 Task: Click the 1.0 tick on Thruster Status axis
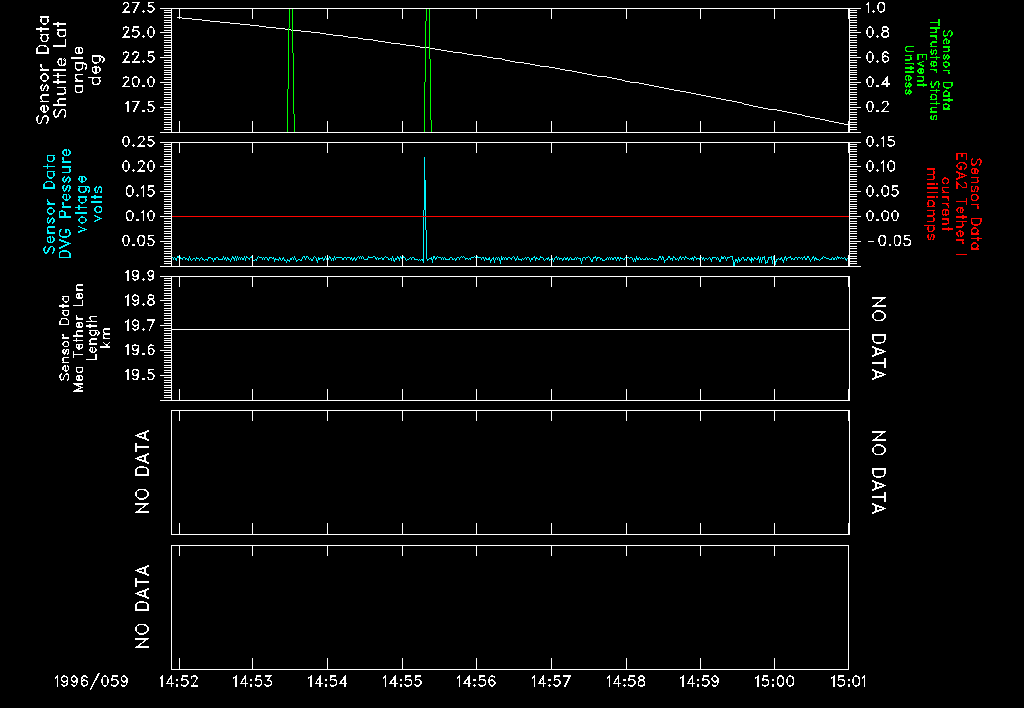pyautogui.click(x=876, y=7)
